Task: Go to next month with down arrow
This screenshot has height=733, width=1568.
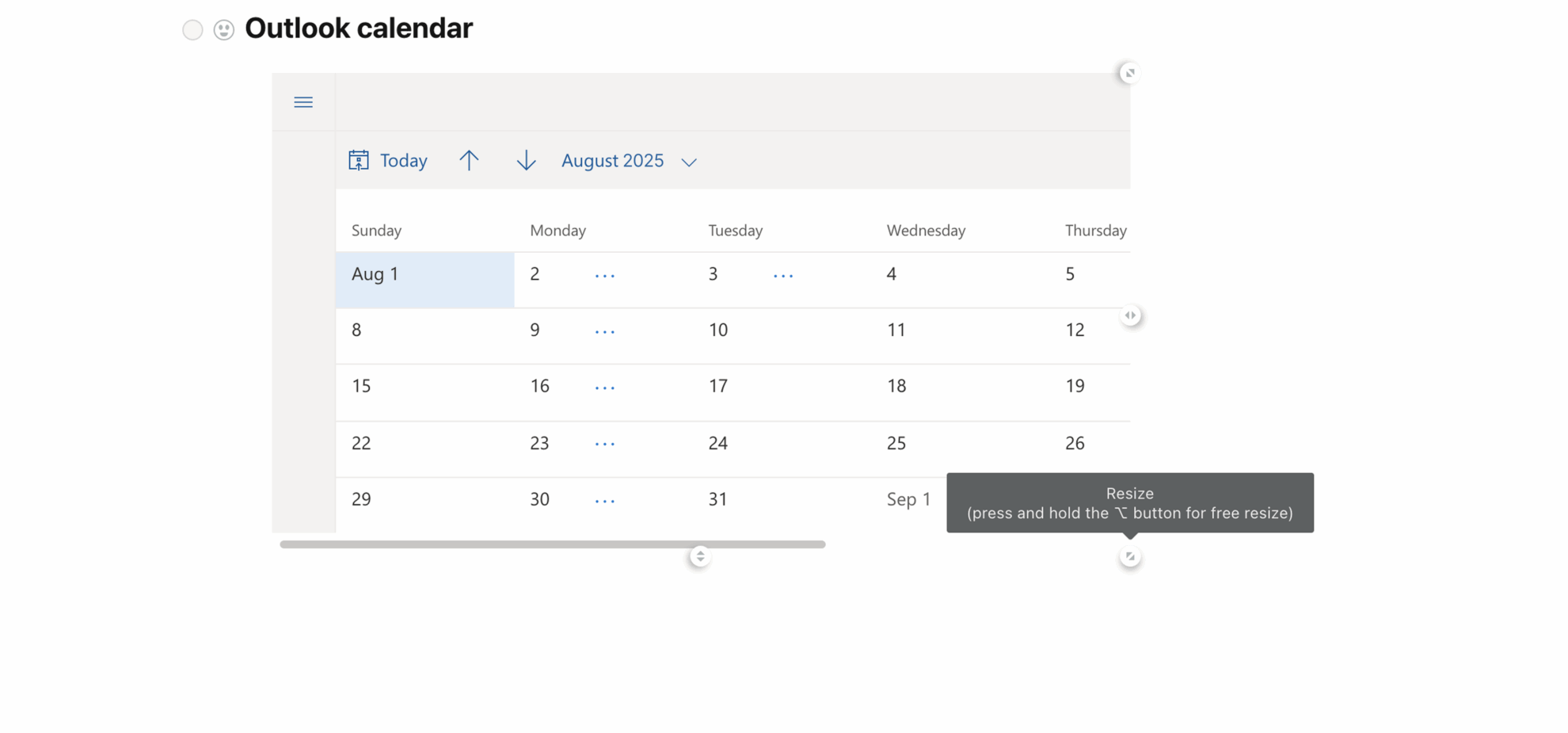Action: 526,160
